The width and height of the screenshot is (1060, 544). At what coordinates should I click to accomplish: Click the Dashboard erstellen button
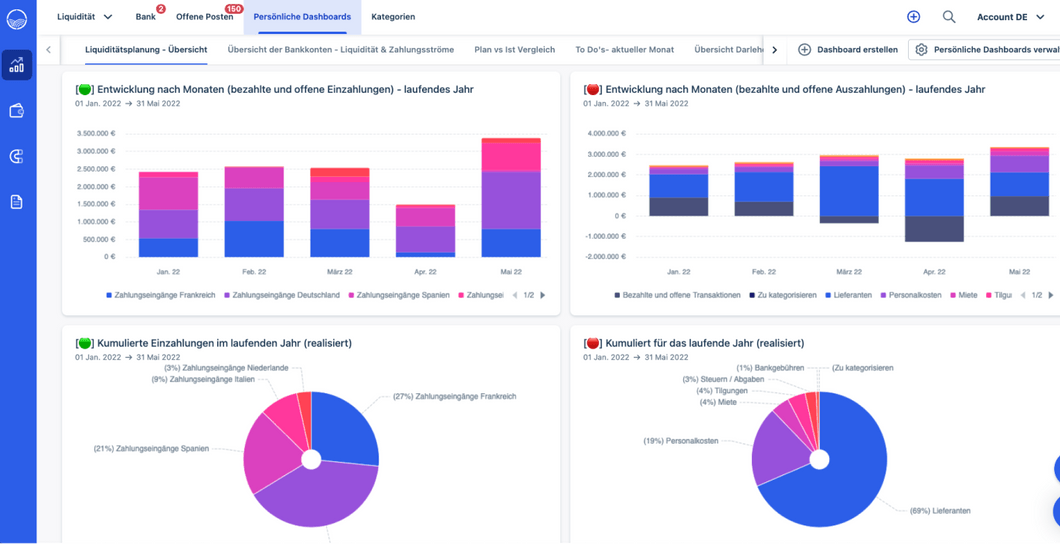click(847, 50)
